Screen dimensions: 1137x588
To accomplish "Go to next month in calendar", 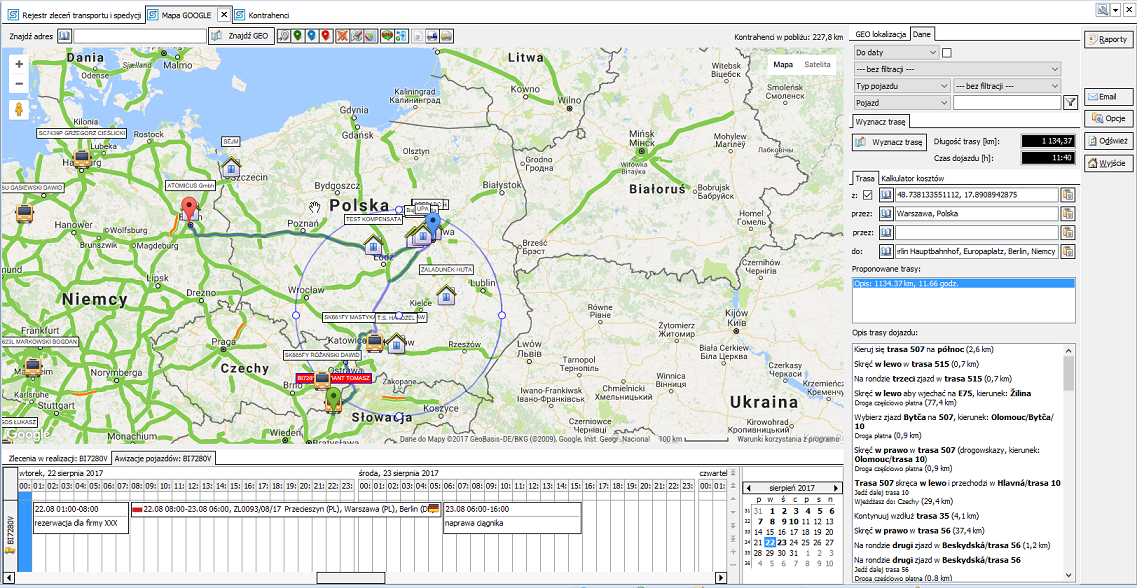I will click(838, 486).
